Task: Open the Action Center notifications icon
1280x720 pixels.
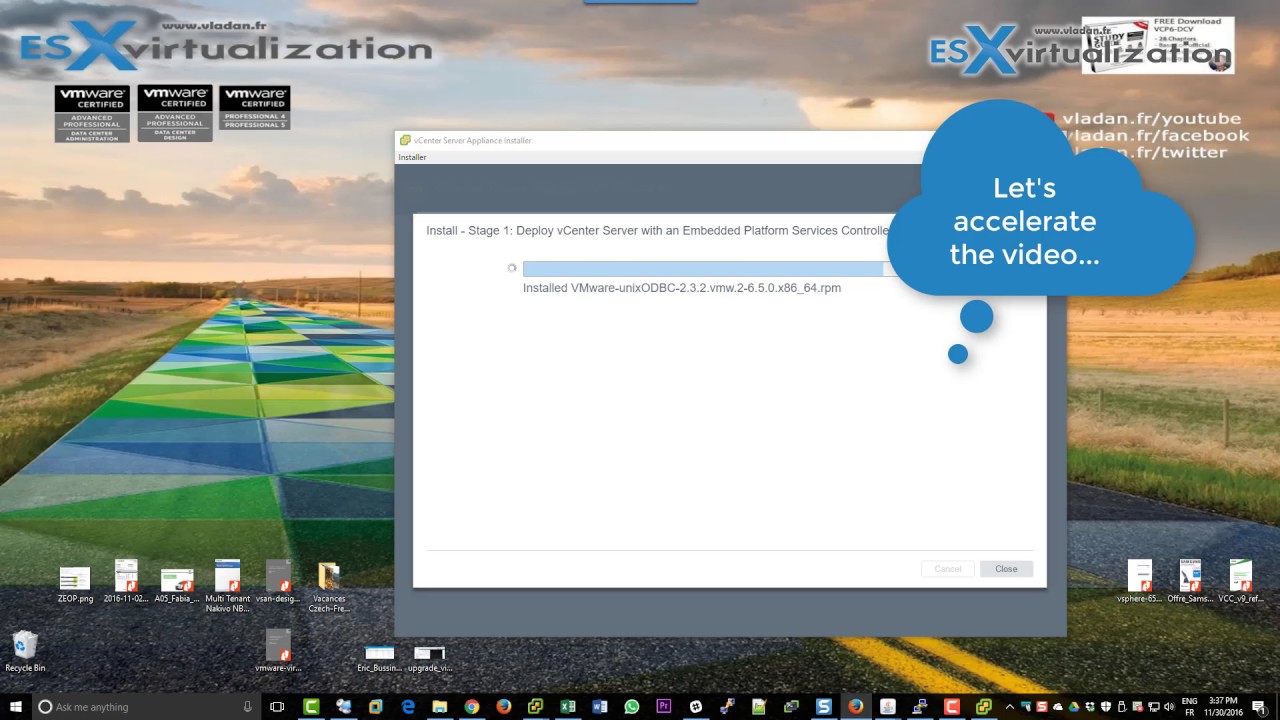Action: coord(1260,706)
